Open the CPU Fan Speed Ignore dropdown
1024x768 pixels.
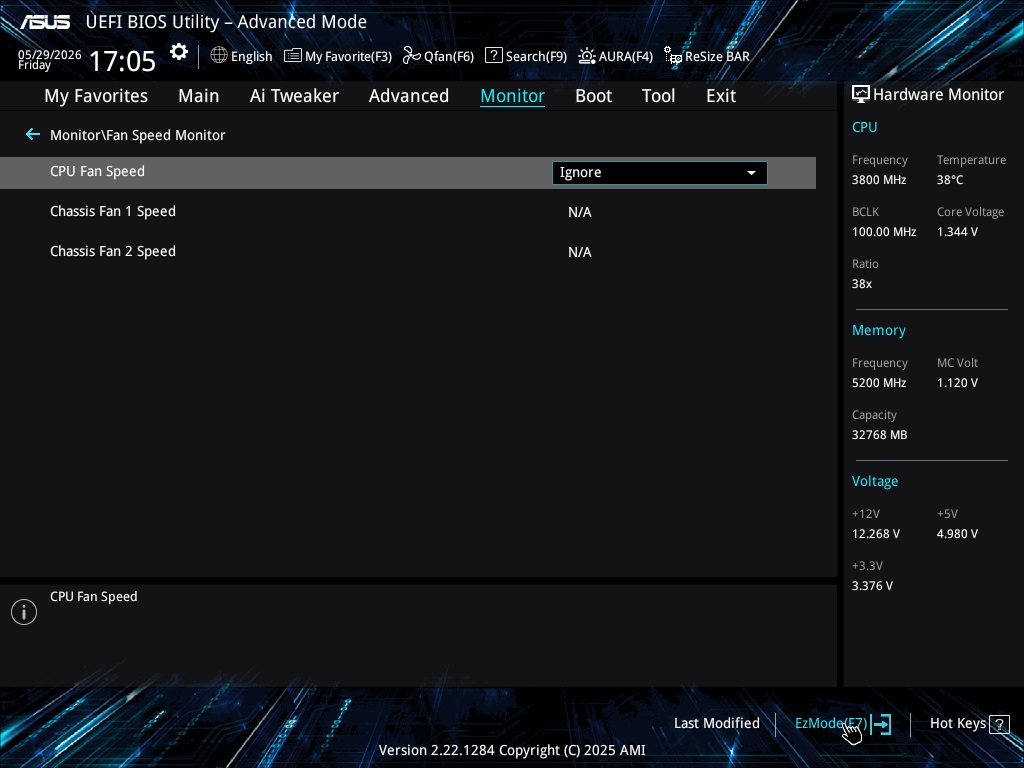[x=660, y=172]
